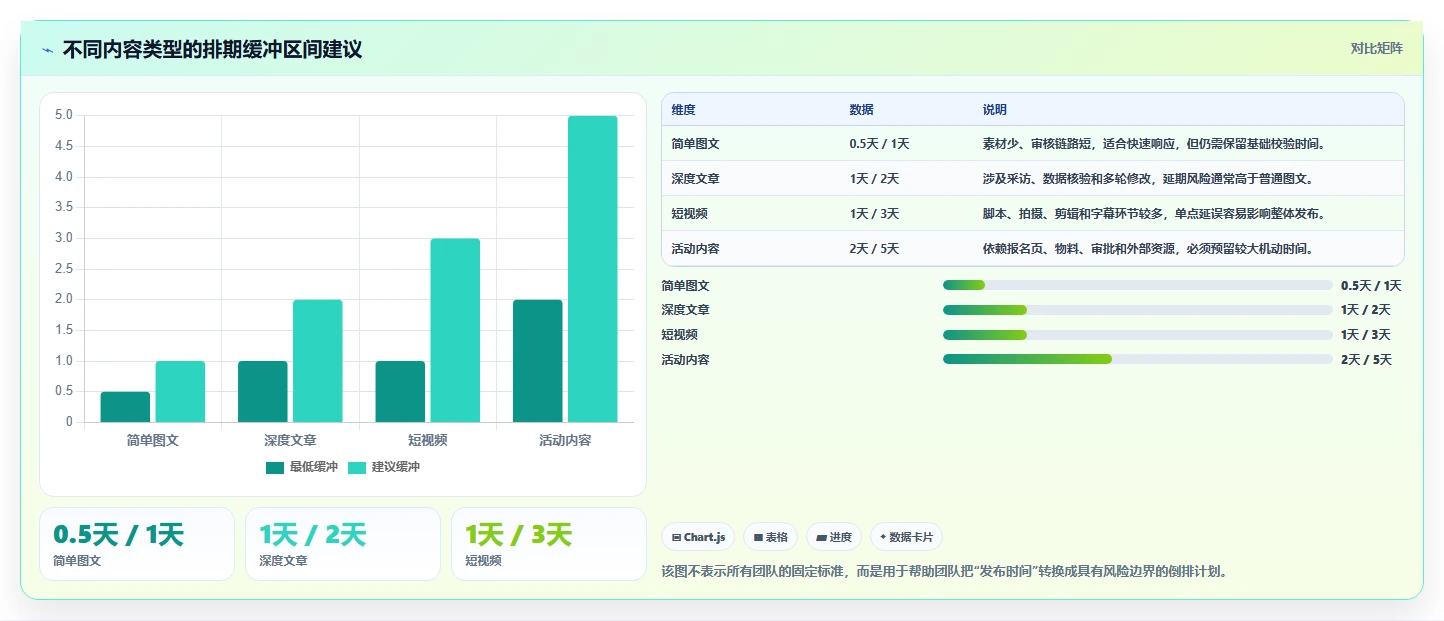Click the 深度文章 建议缓冲 bar at 2.0
1444x621 pixels.
click(318, 361)
